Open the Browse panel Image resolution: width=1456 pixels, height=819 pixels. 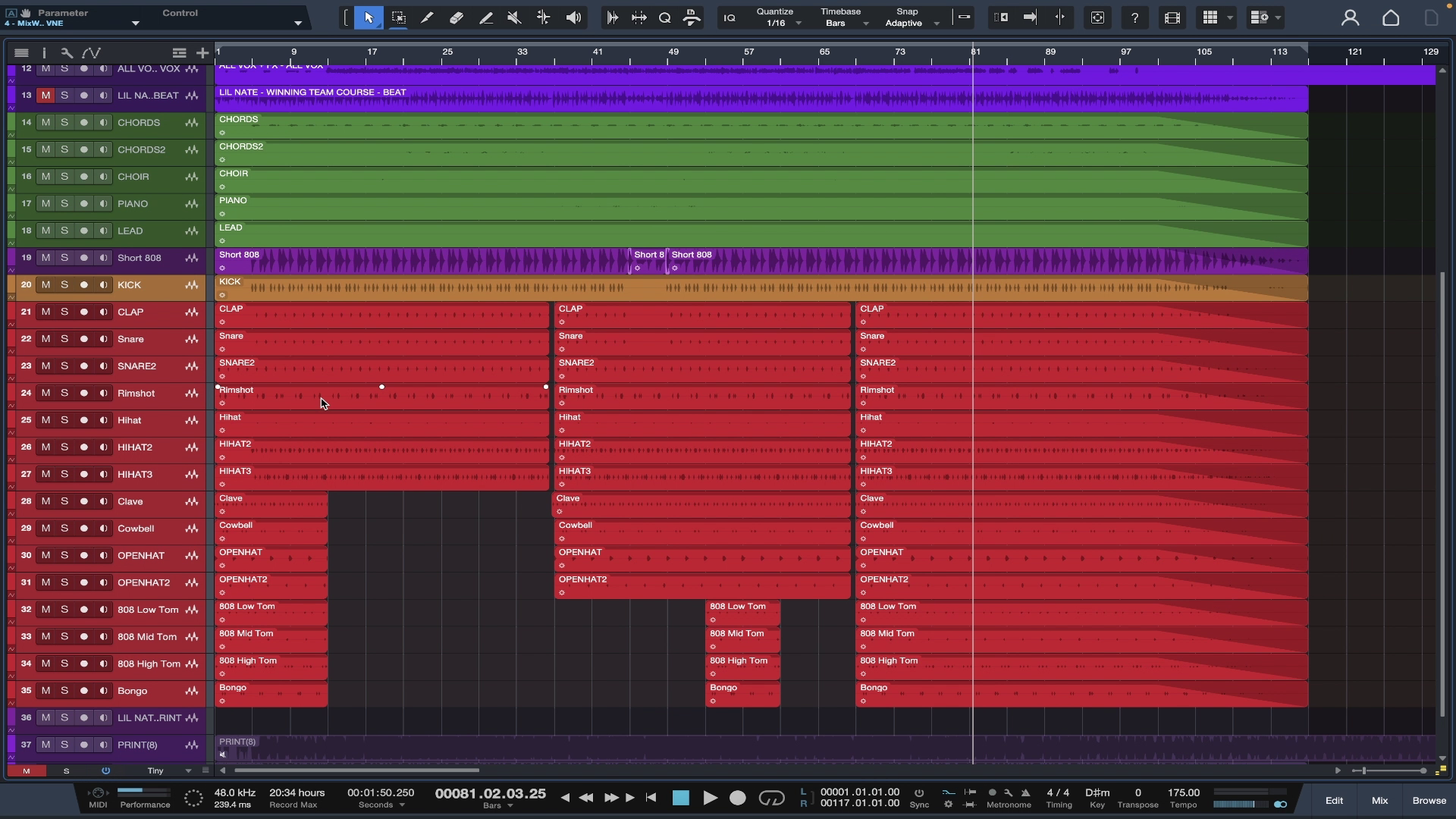pos(1429,800)
